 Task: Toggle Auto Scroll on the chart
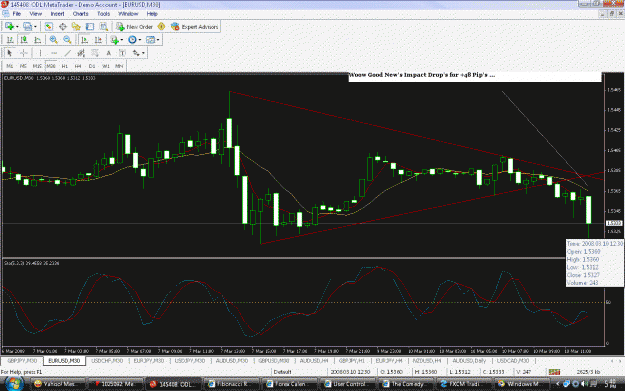pyautogui.click(x=85, y=40)
